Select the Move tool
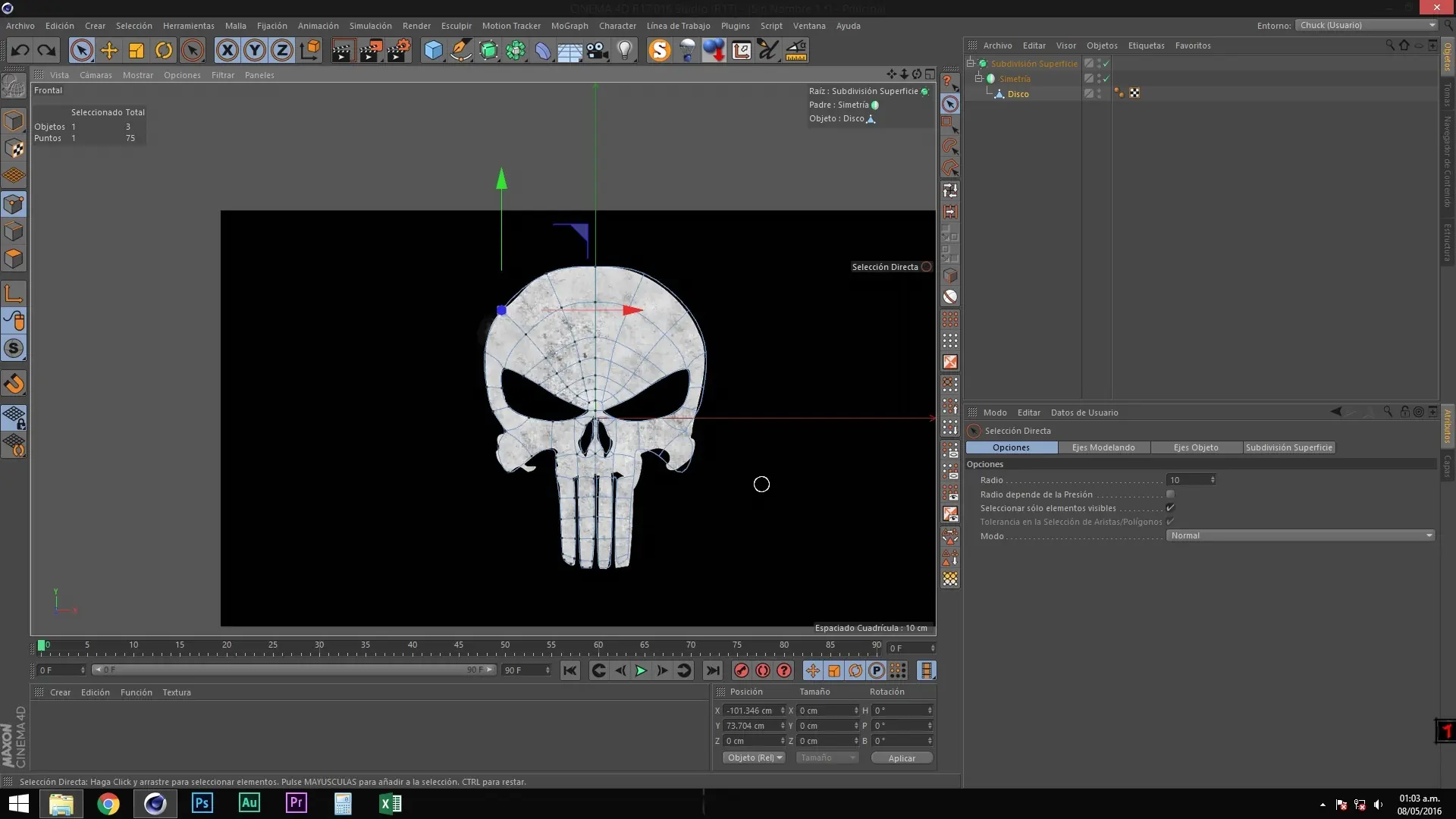Viewport: 1456px width, 819px height. tap(109, 51)
